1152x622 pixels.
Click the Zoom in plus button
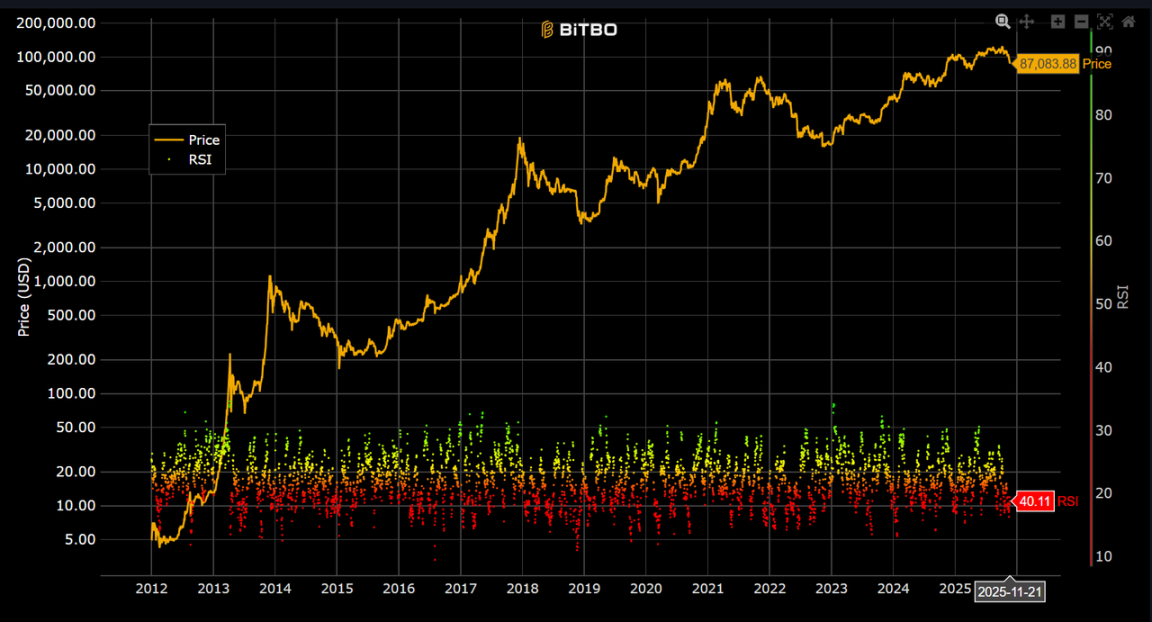[x=1058, y=21]
